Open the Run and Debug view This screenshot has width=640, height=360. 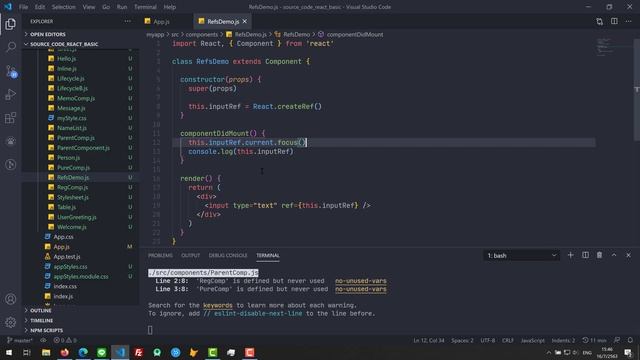tap(11, 94)
